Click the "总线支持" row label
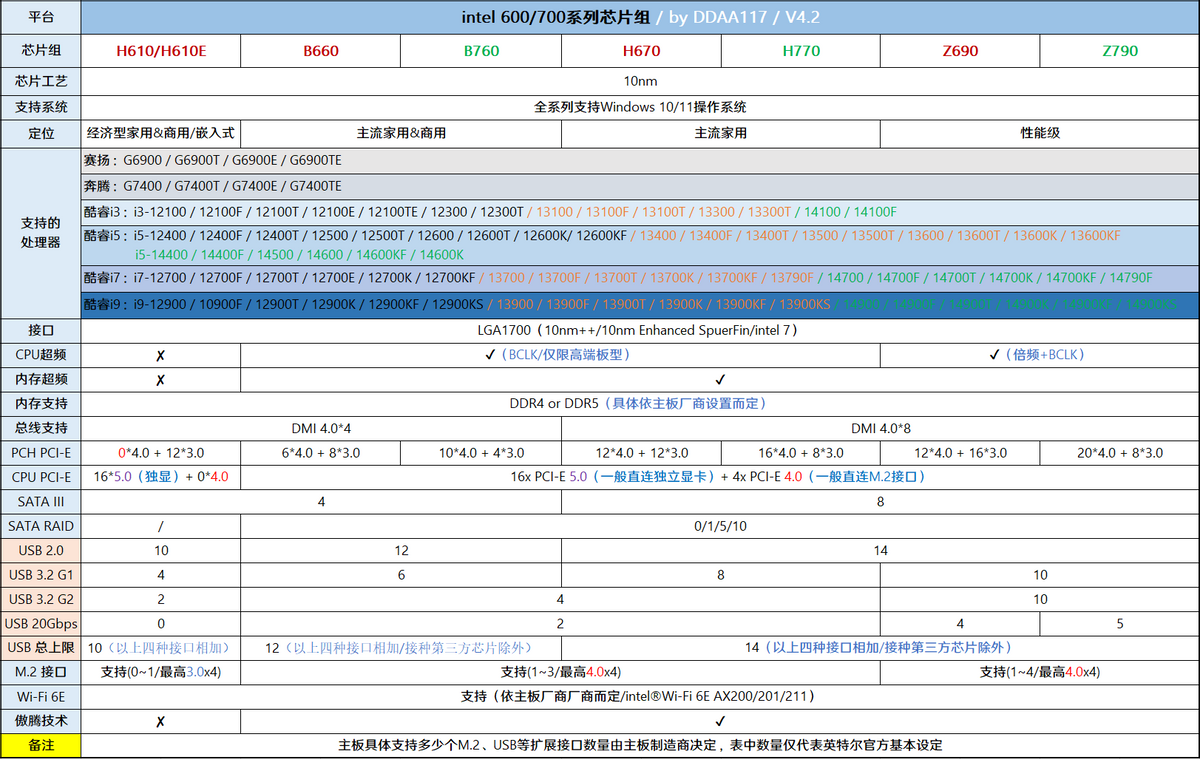The width and height of the screenshot is (1200, 759). click(41, 428)
